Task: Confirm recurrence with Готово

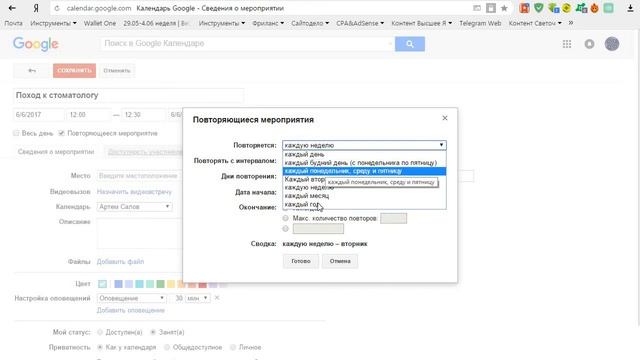Action: click(301, 261)
